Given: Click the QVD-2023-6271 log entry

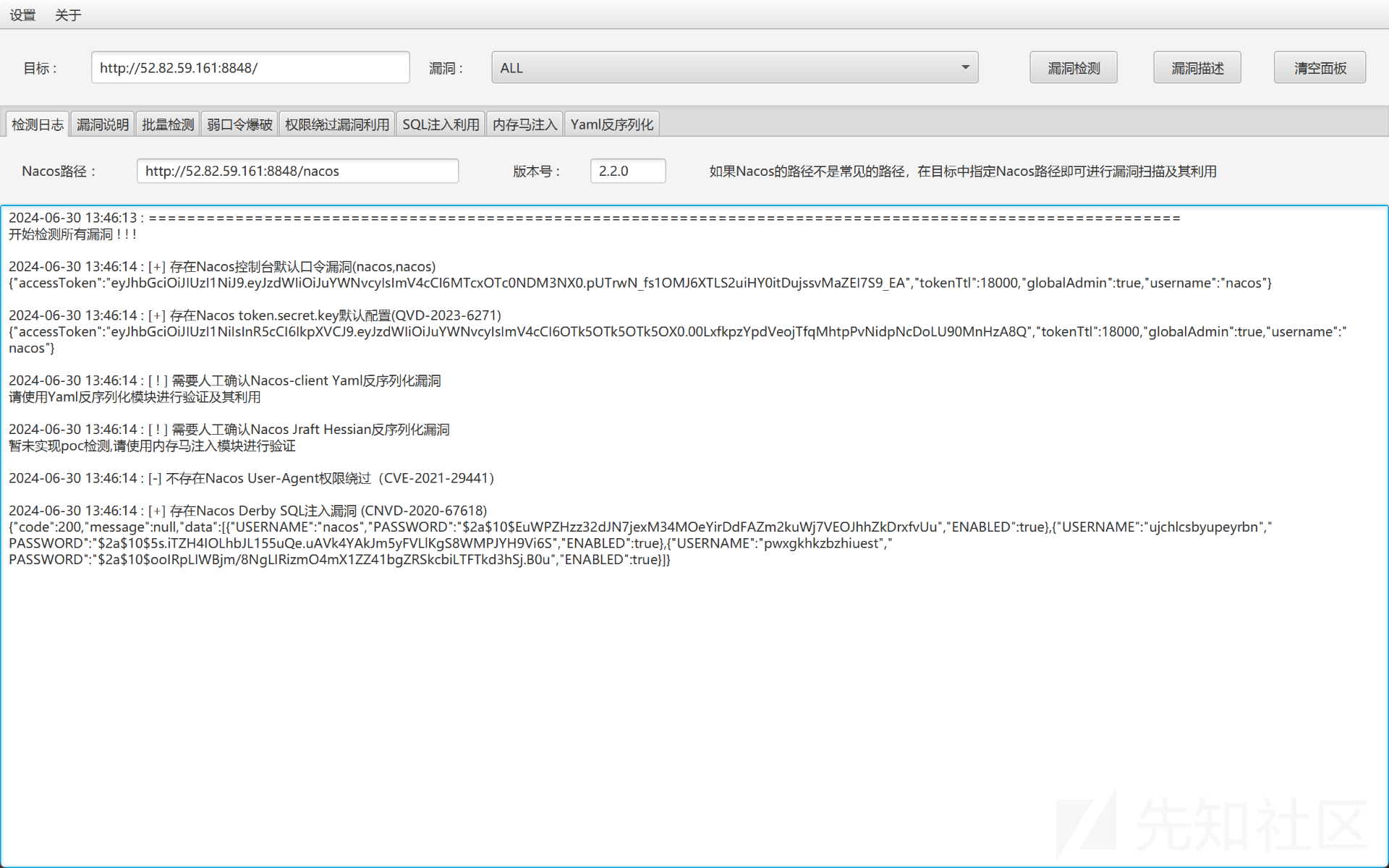Looking at the screenshot, I should [255, 315].
